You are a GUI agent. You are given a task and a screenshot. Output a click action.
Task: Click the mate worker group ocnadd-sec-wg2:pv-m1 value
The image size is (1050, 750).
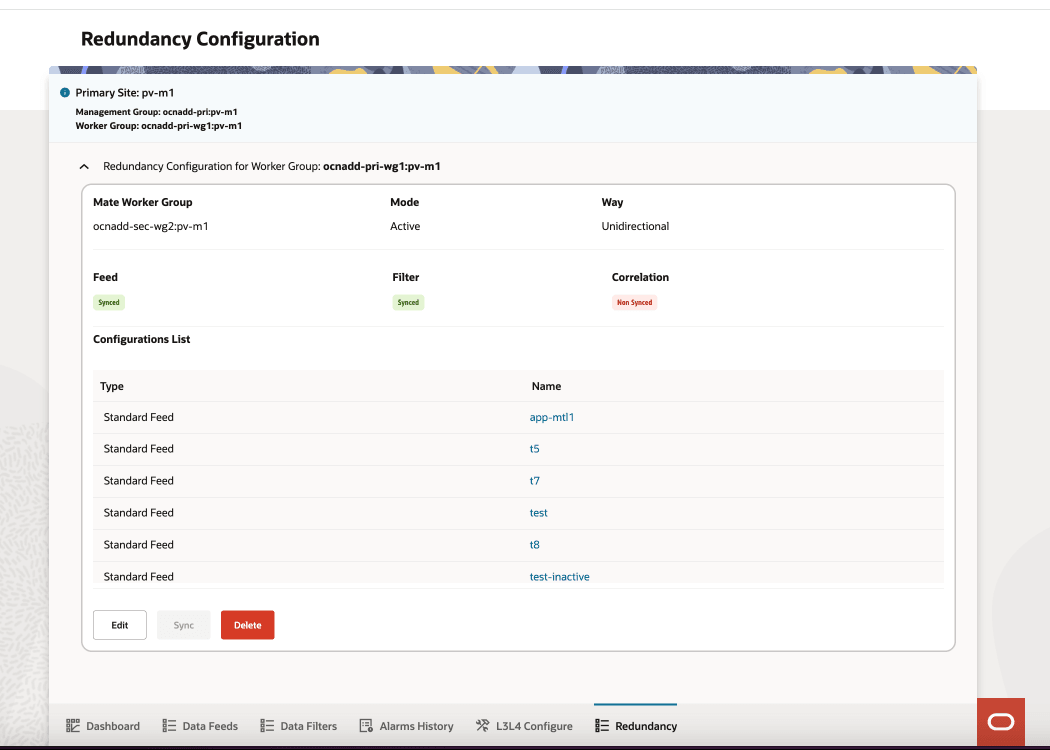coord(151,226)
